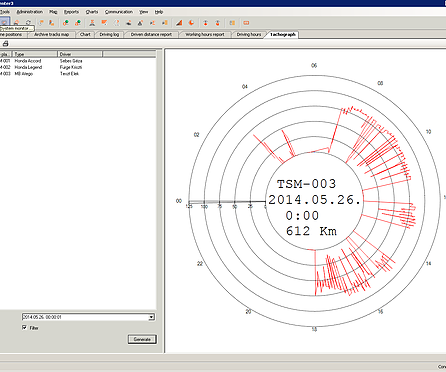Screen dimensions: 446x372
Task: Select the Honda Legend row
Action: click(x=78, y=67)
